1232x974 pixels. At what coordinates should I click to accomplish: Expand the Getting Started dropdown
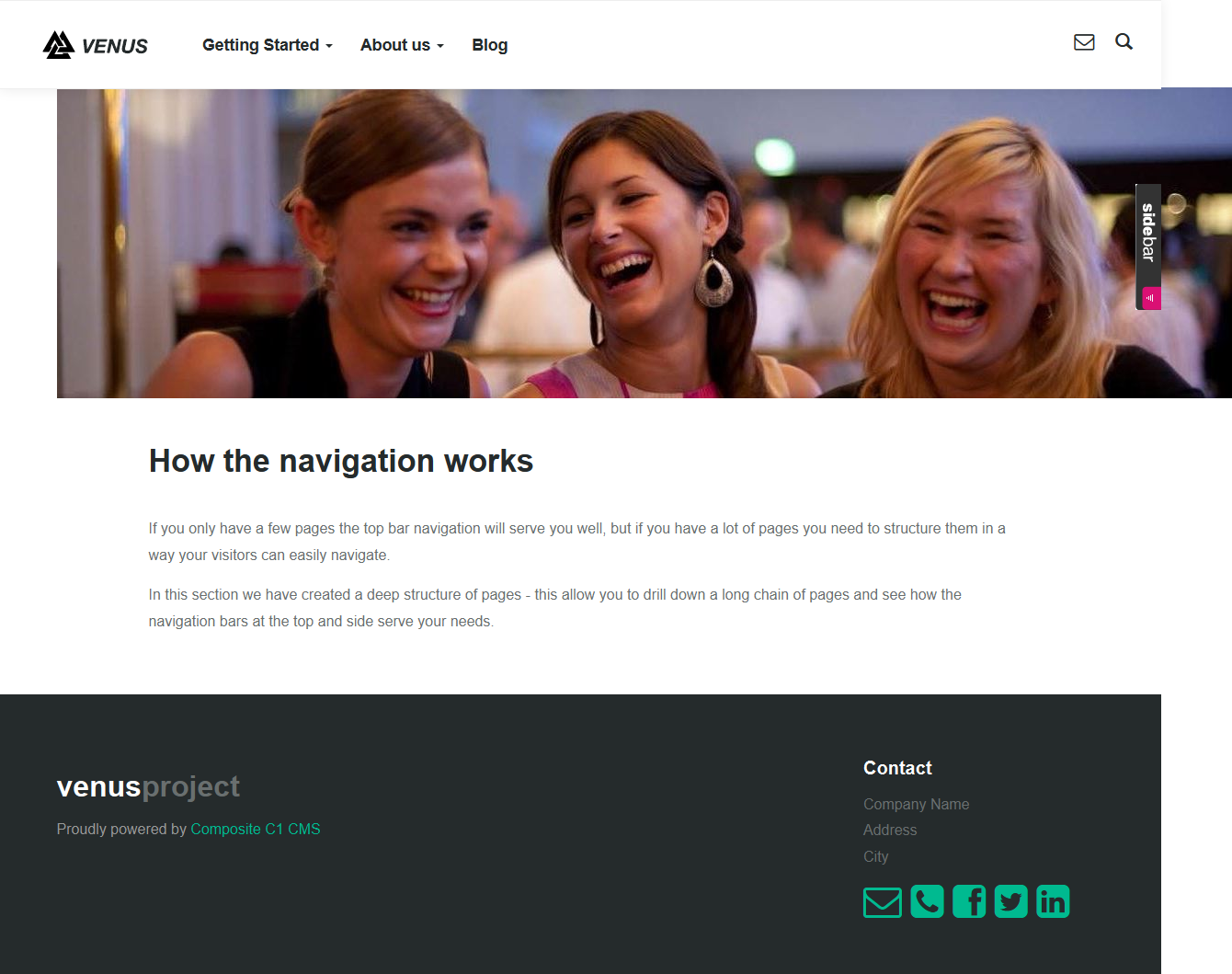[267, 45]
